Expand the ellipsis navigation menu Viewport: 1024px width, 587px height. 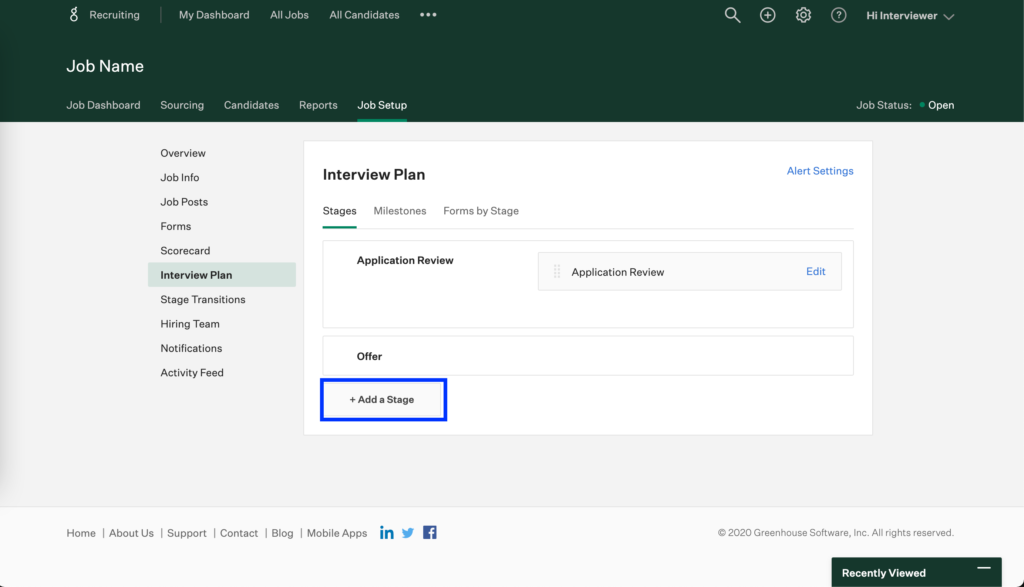[x=428, y=15]
